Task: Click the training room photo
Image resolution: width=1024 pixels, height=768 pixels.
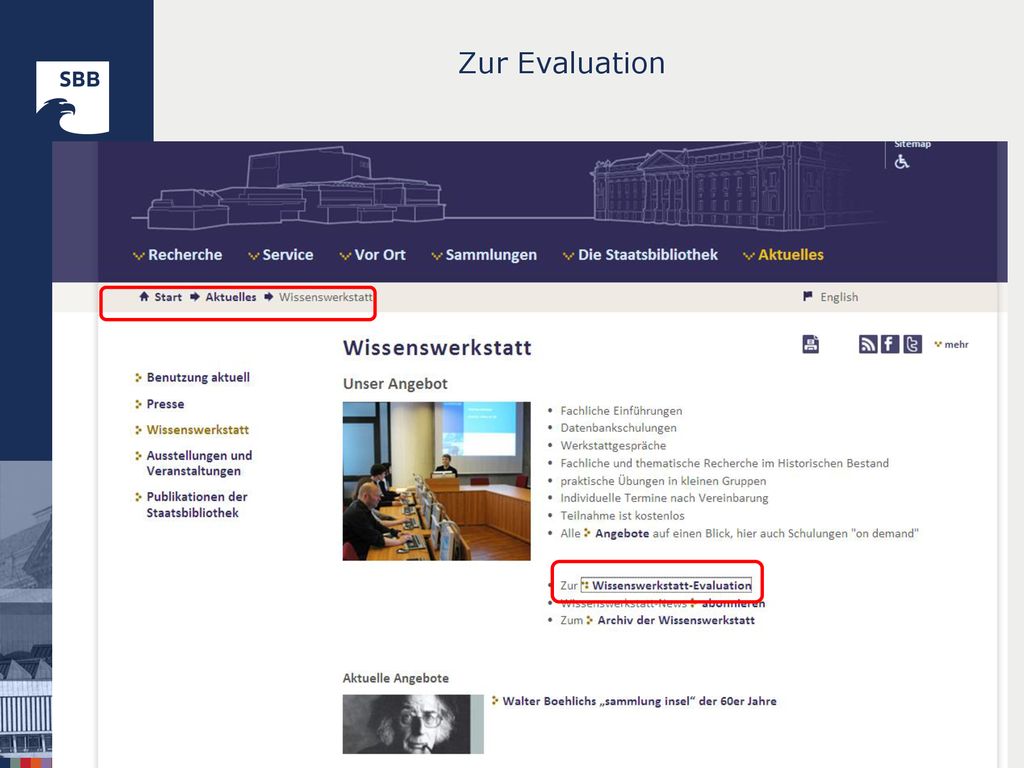Action: 436,481
